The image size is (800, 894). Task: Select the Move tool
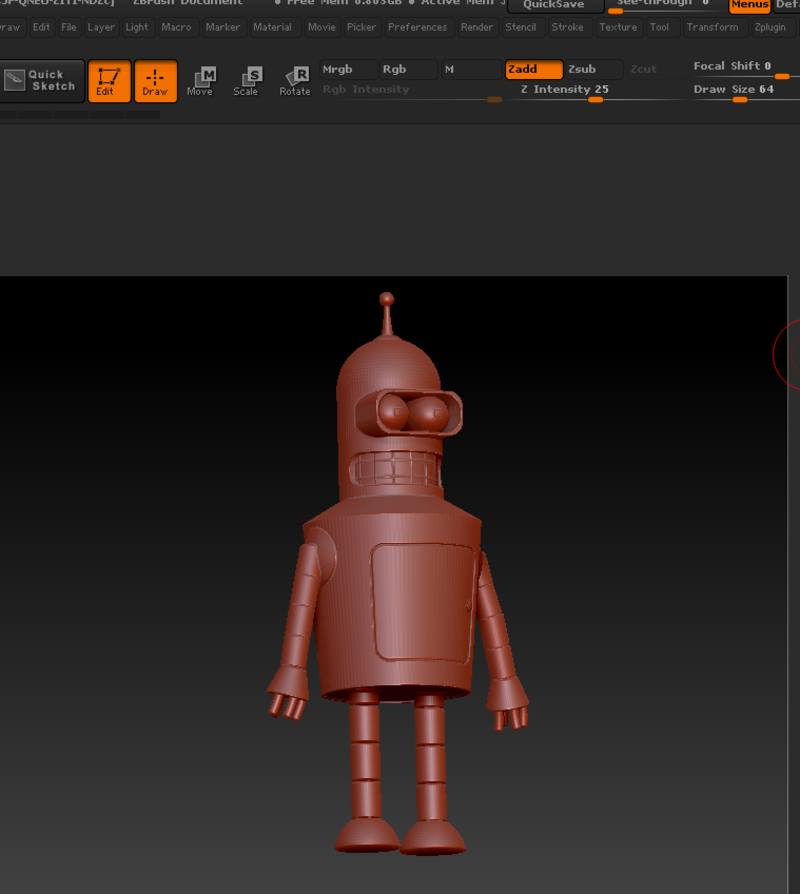(x=201, y=81)
